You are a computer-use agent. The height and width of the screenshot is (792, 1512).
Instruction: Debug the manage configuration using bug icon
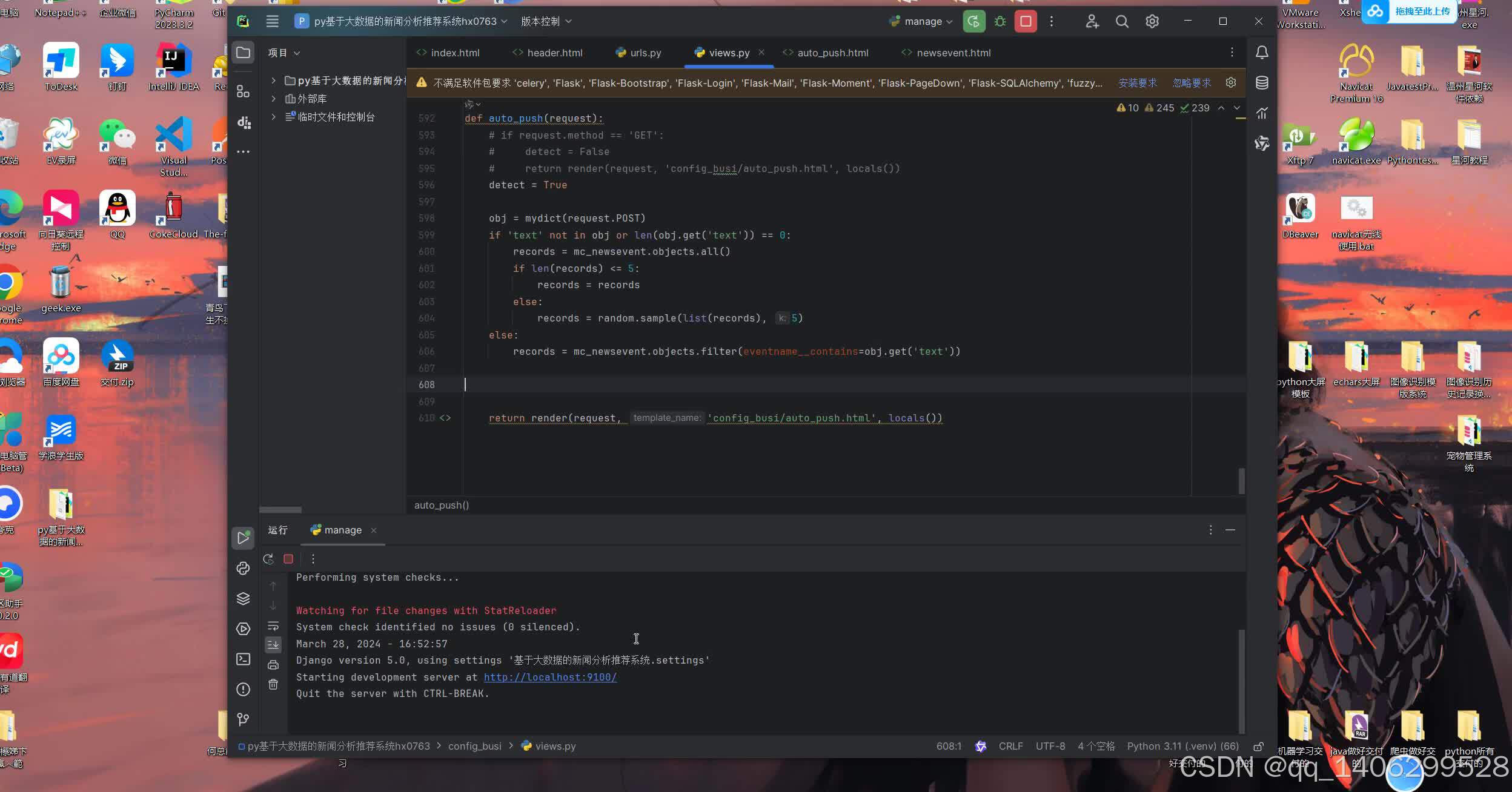pos(1000,21)
